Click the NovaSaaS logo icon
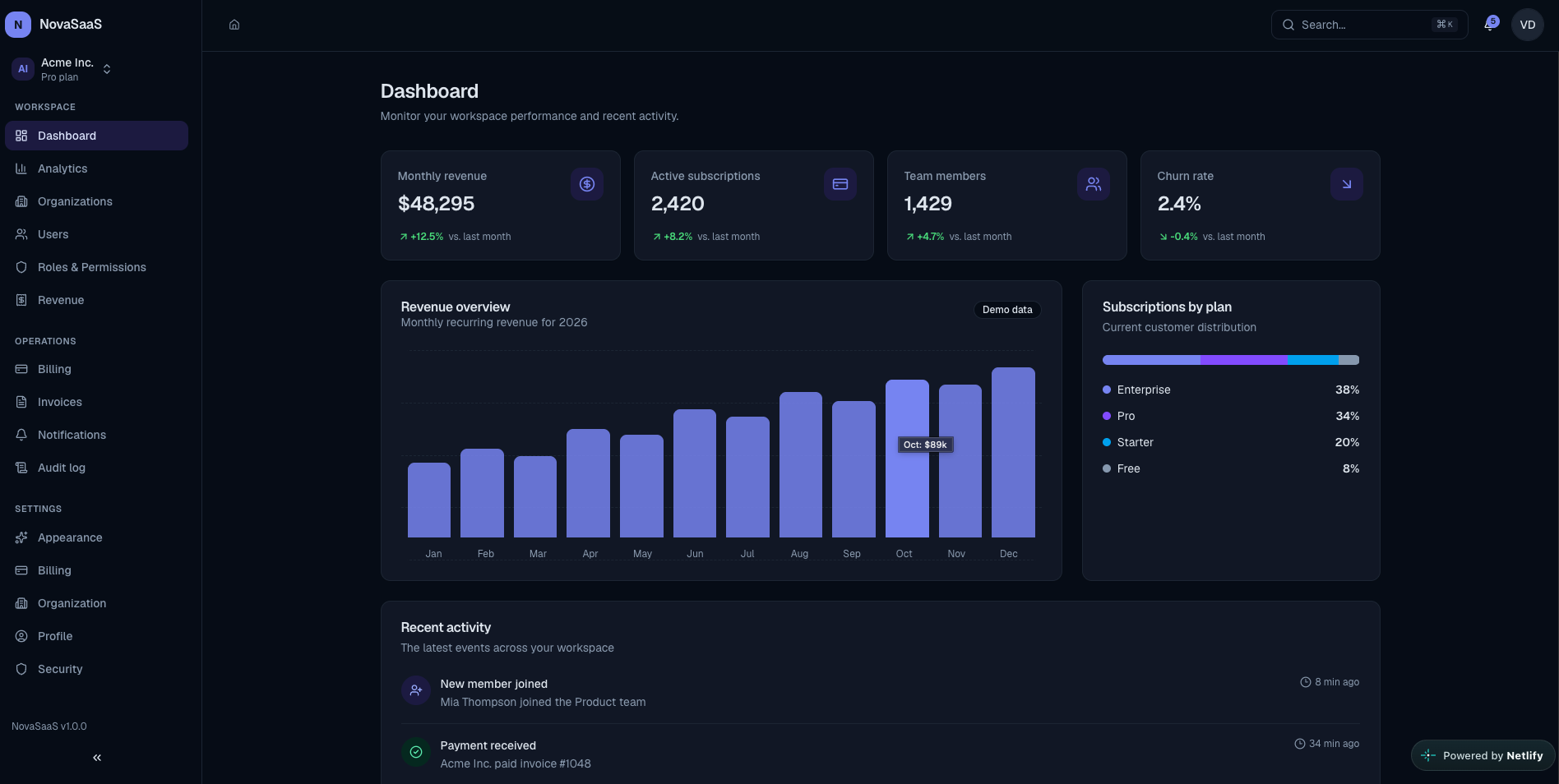 tap(18, 25)
